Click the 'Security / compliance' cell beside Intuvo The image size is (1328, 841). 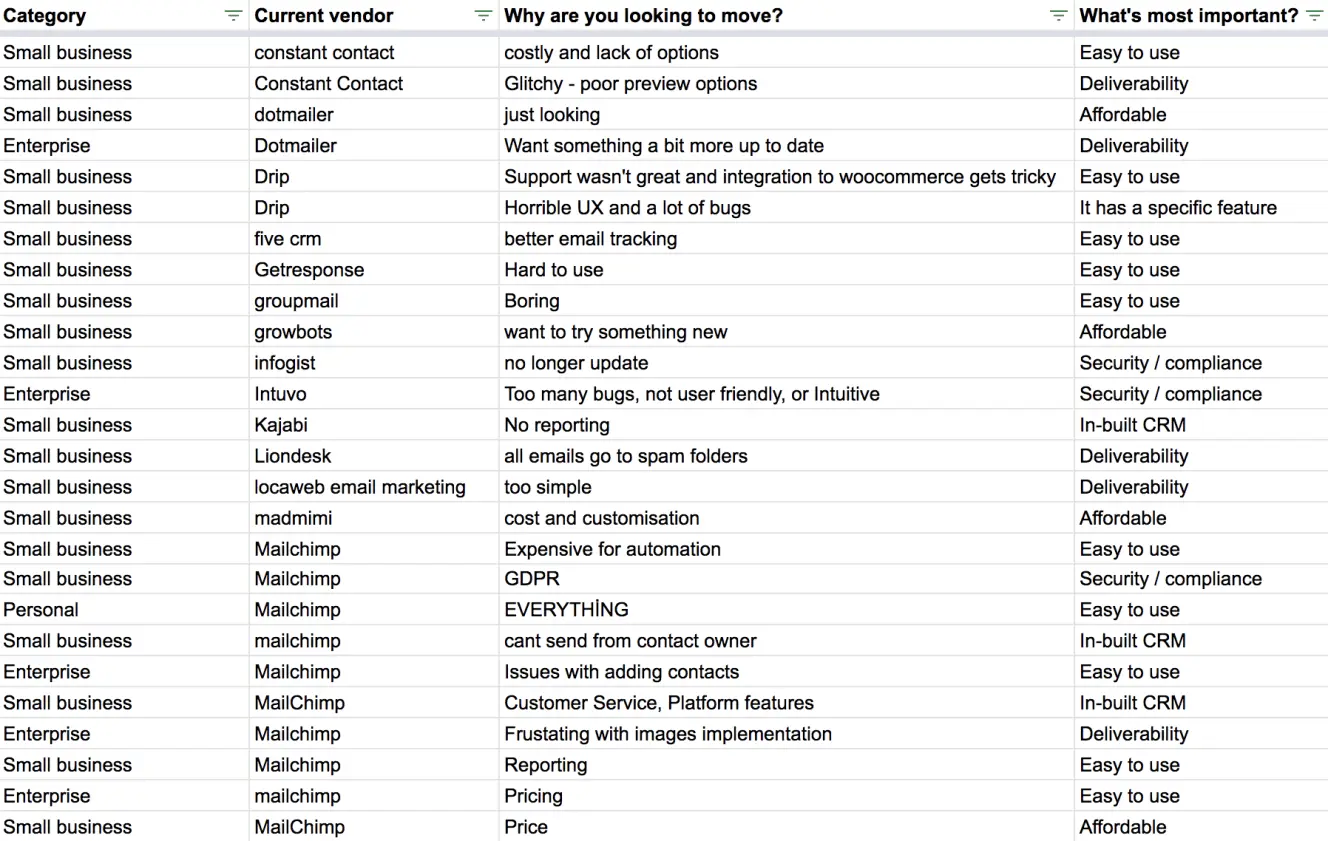coord(1171,394)
